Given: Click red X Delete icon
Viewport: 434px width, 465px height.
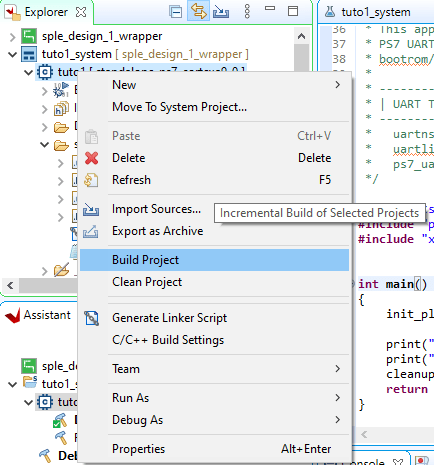Looking at the screenshot, I should coord(91,158).
